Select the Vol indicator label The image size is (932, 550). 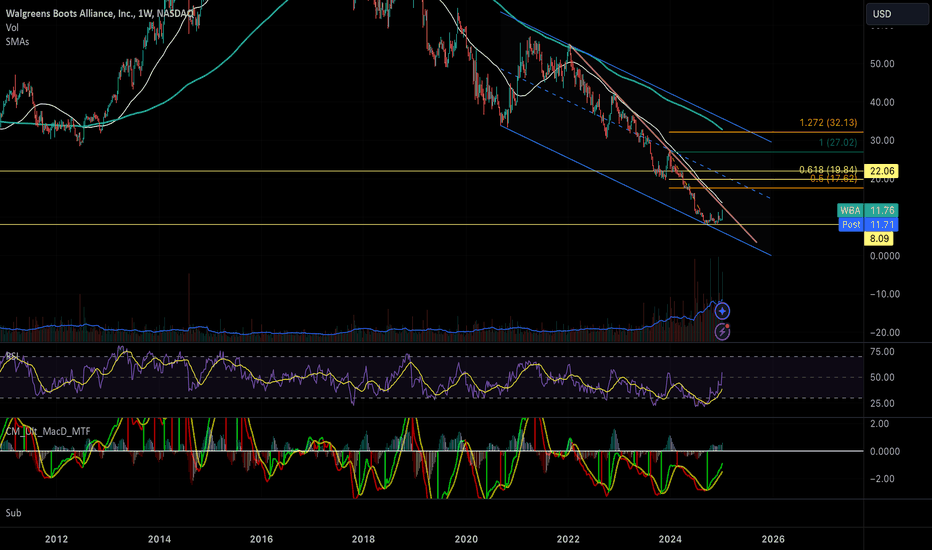click(x=12, y=27)
